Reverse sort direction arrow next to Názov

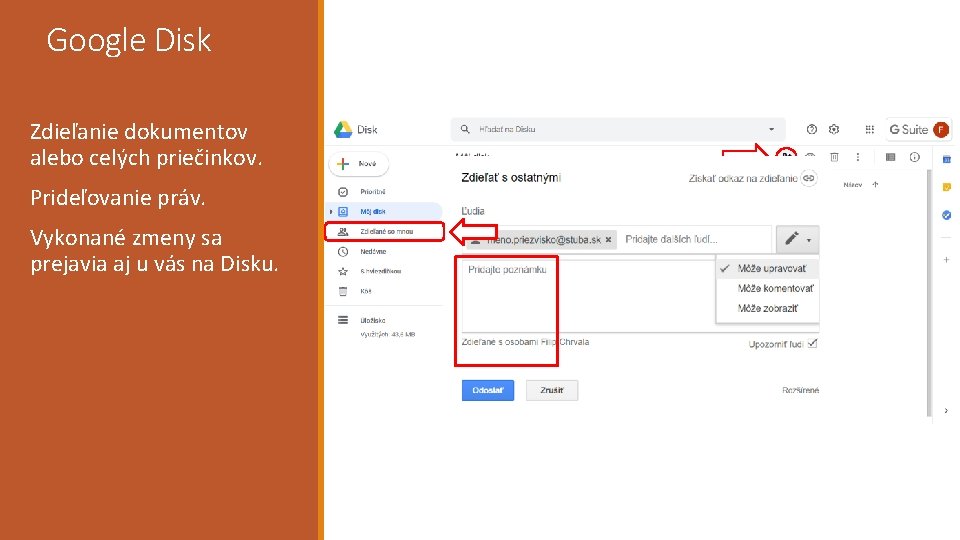click(876, 184)
